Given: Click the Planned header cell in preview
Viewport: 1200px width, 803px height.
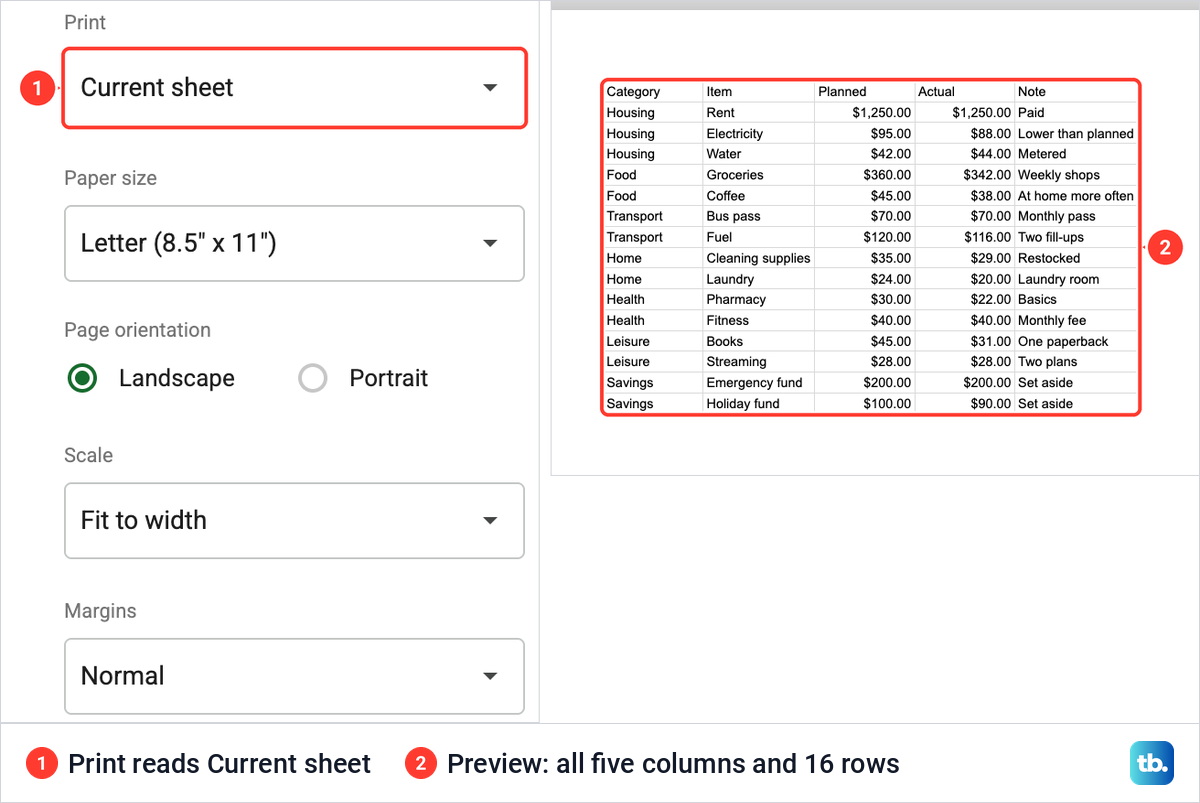Looking at the screenshot, I should 864,92.
